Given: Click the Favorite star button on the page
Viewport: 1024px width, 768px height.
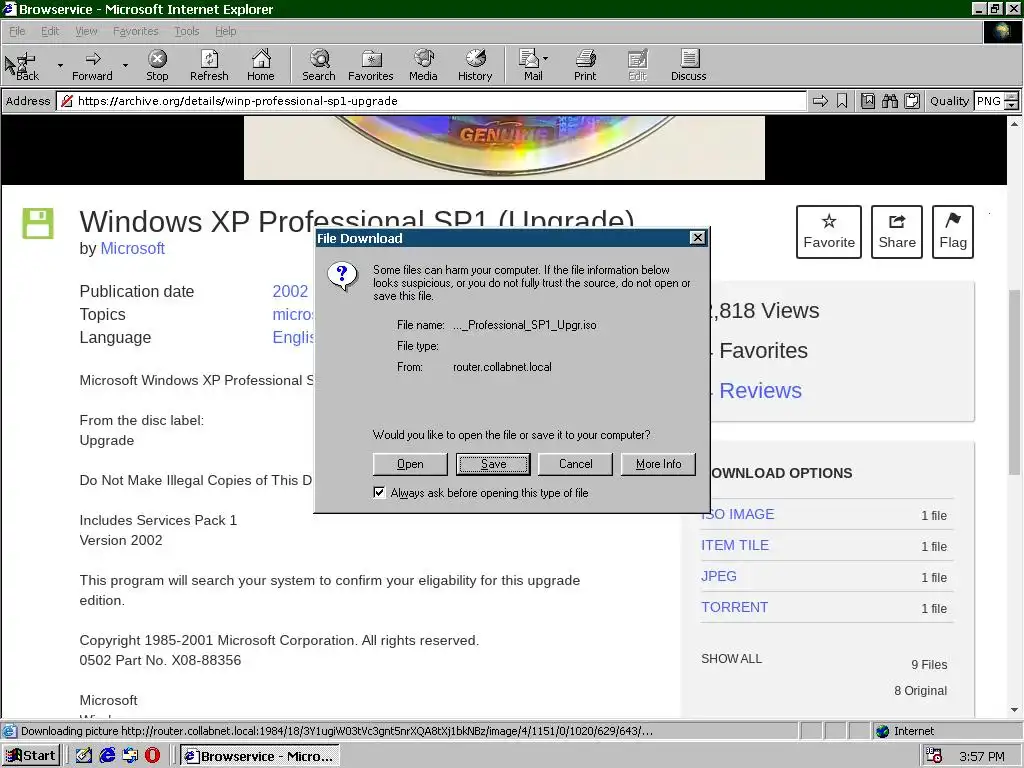Looking at the screenshot, I should tap(829, 232).
